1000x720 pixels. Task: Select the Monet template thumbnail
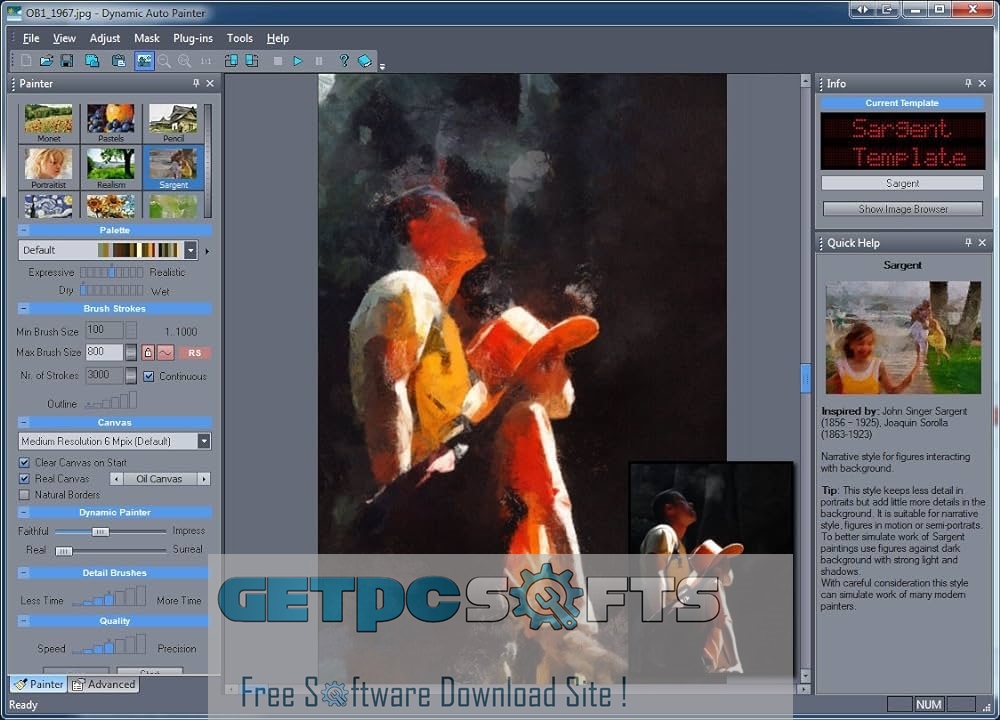[48, 122]
